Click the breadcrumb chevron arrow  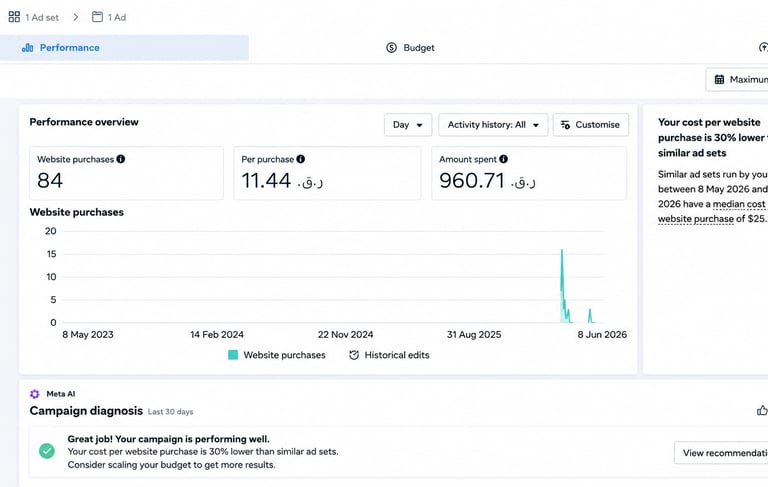75,17
